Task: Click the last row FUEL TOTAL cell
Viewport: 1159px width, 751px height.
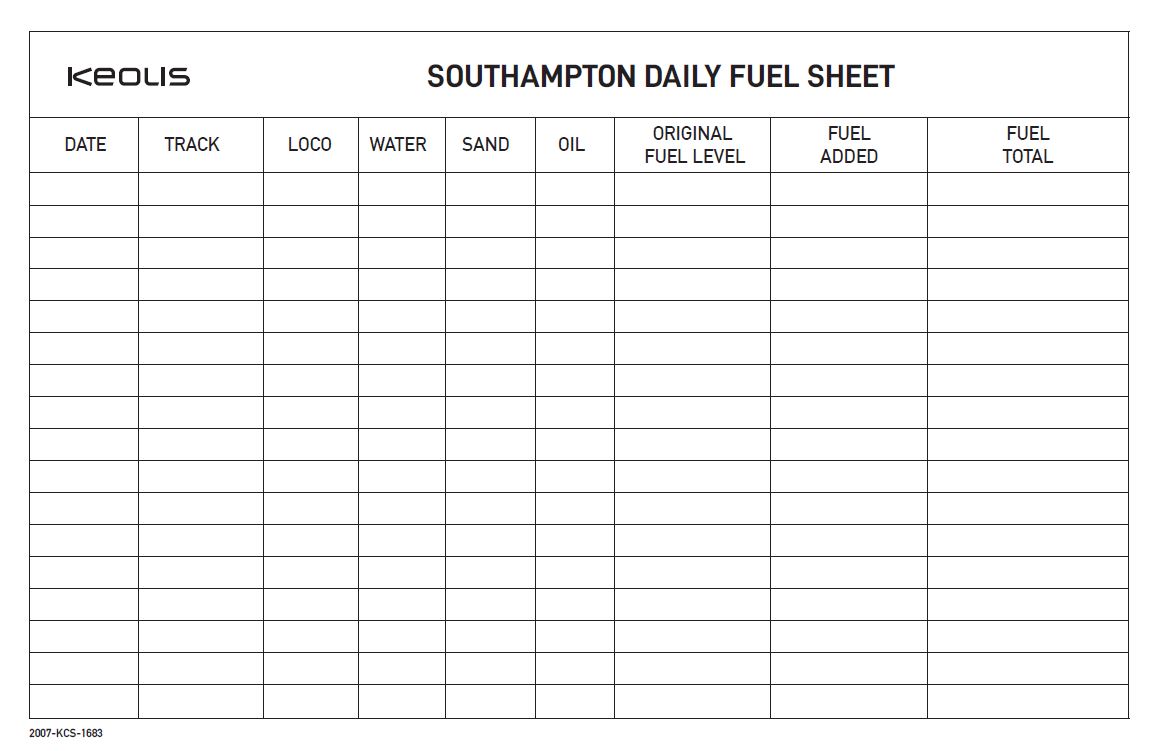Action: click(1027, 701)
